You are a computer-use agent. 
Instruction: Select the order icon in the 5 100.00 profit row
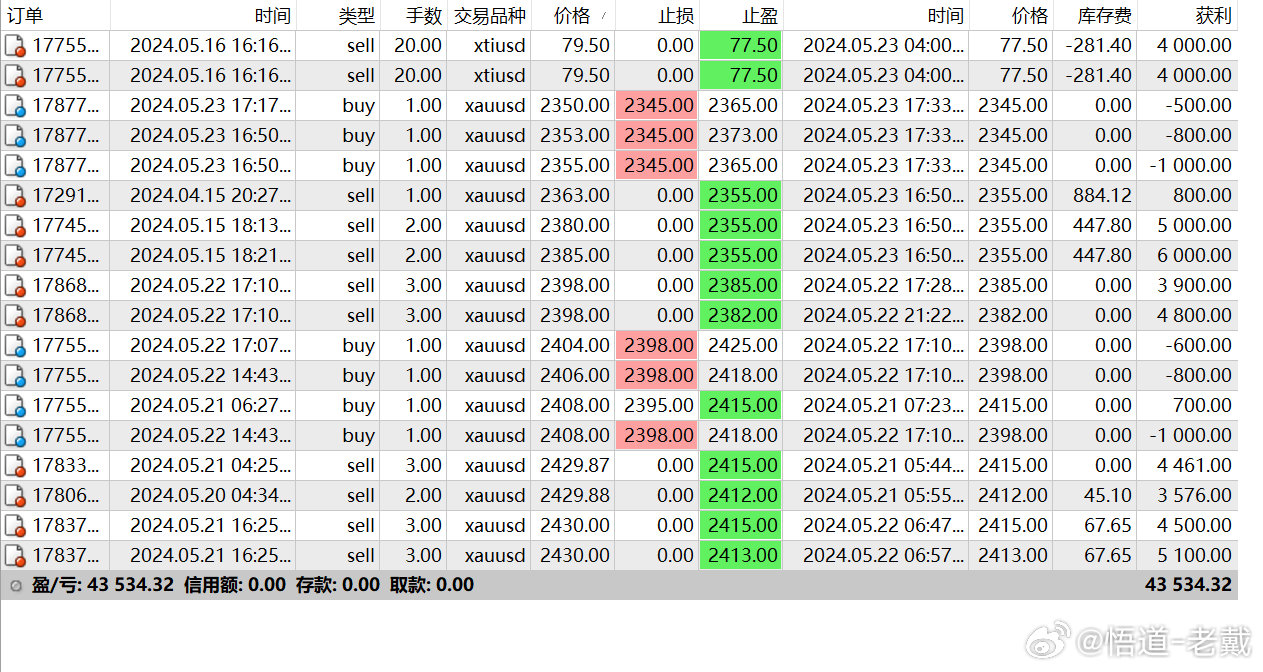(x=14, y=556)
